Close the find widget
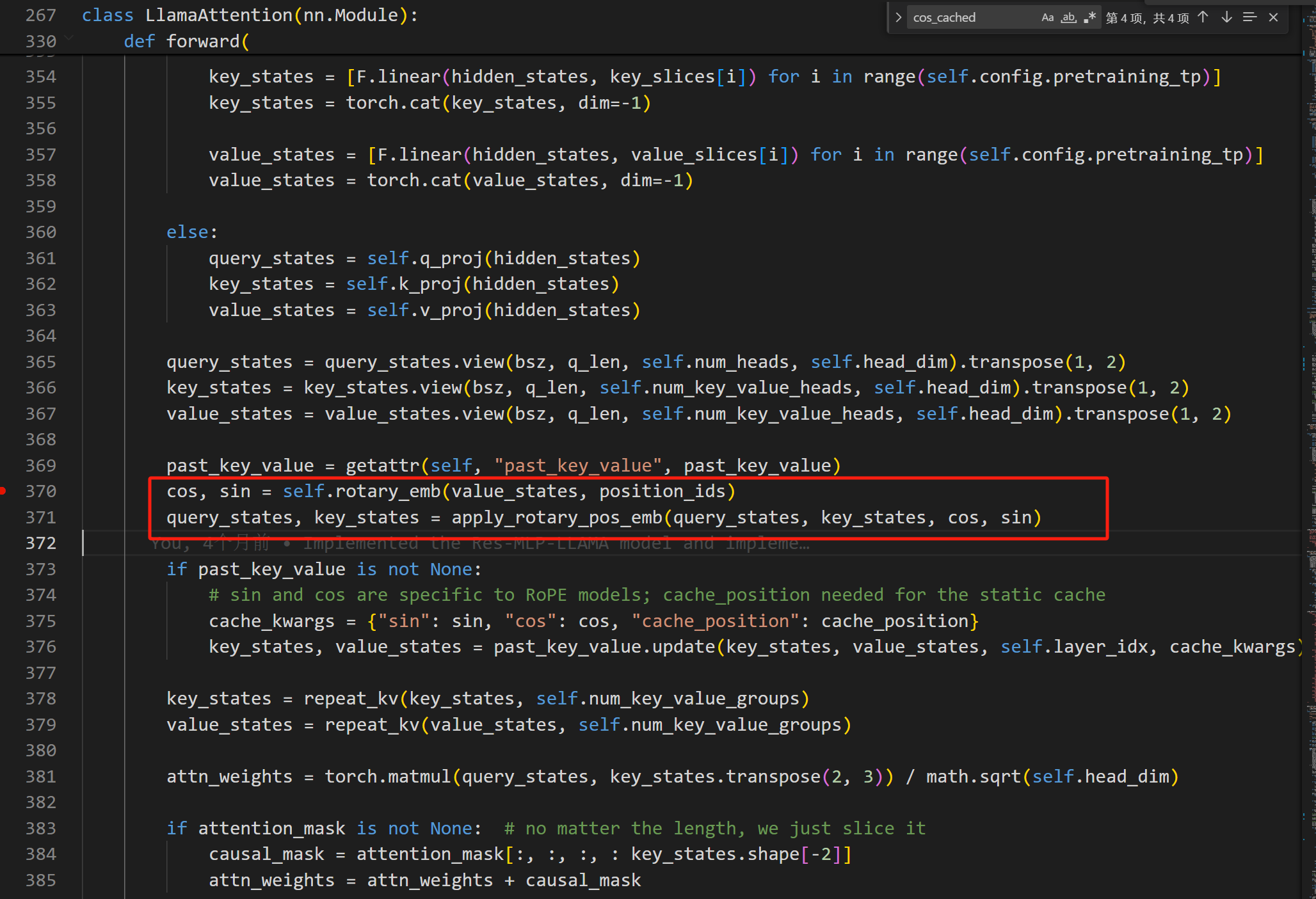This screenshot has height=899, width=1316. [1273, 18]
